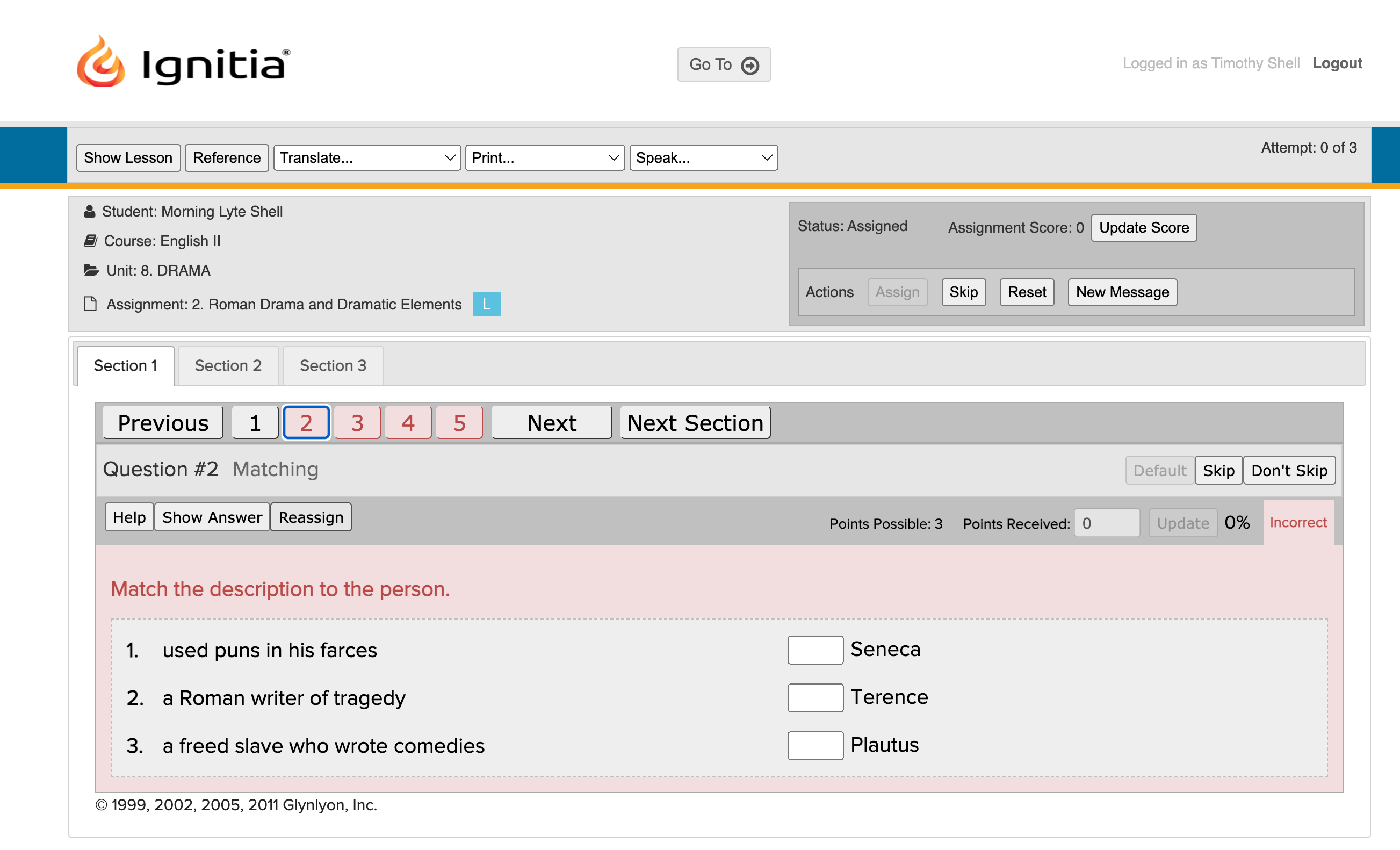Select the Default skip option
Image resolution: width=1400 pixels, height=850 pixels.
[x=1160, y=471]
